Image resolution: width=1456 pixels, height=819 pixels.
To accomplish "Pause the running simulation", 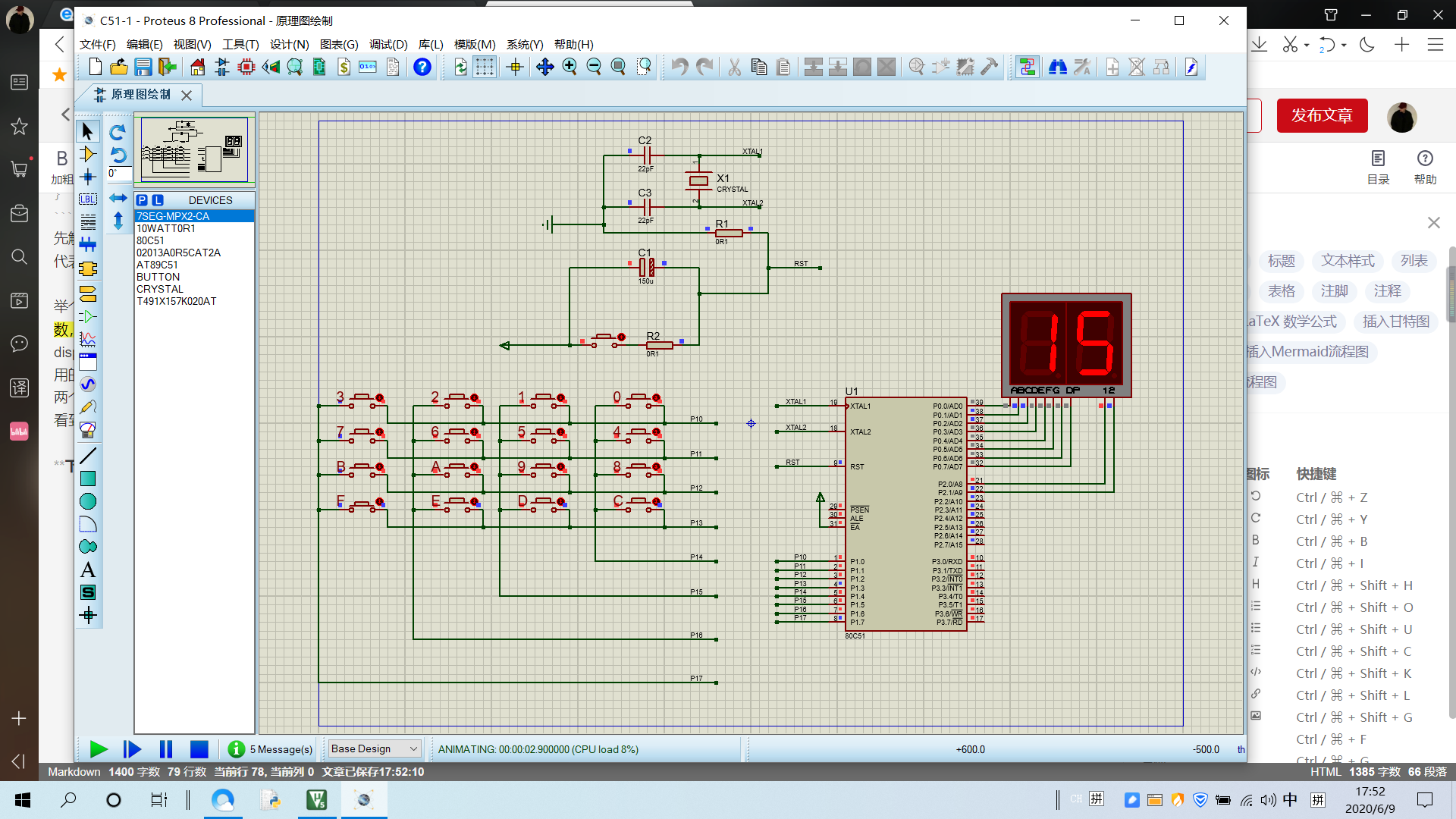I will tap(166, 749).
